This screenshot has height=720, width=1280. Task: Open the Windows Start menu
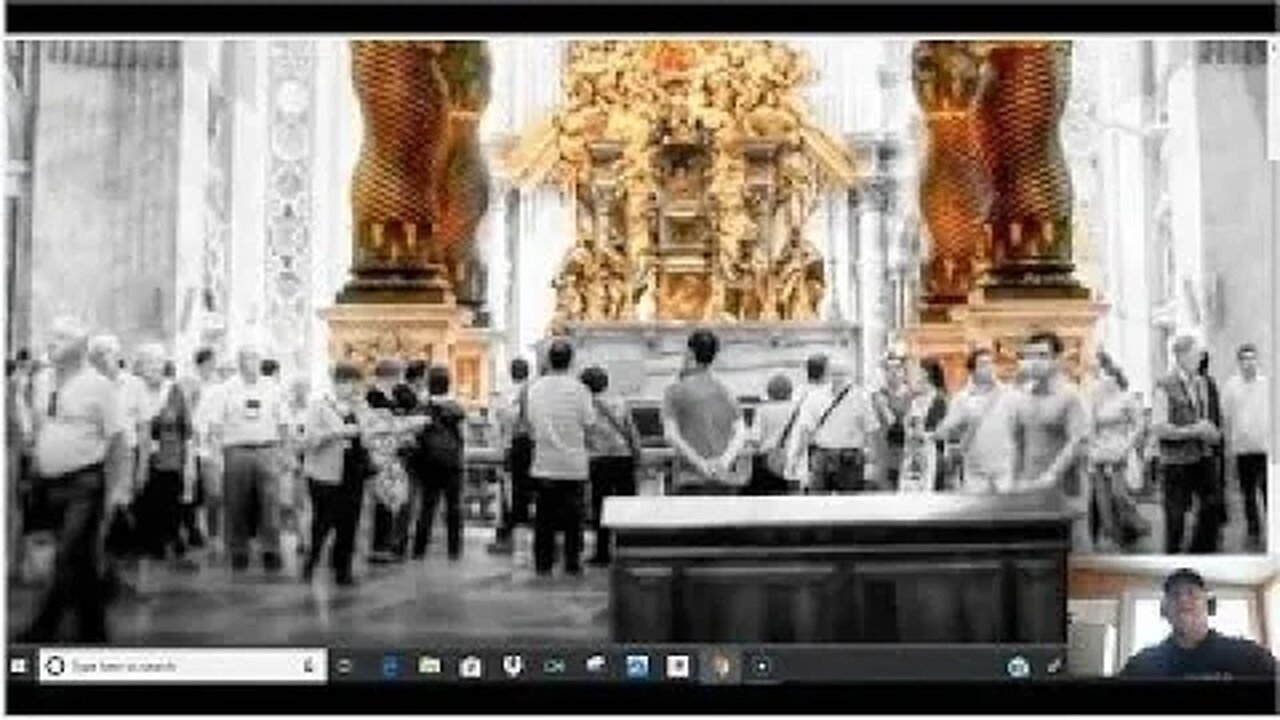[18, 665]
